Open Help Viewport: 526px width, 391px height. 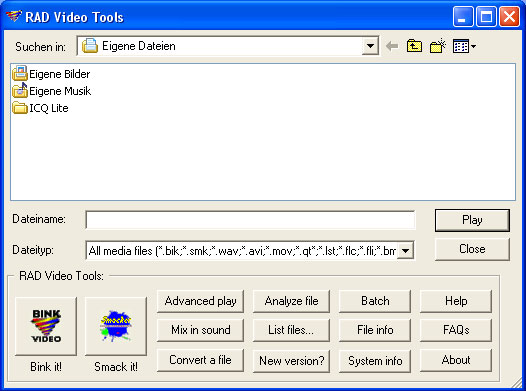(x=456, y=301)
